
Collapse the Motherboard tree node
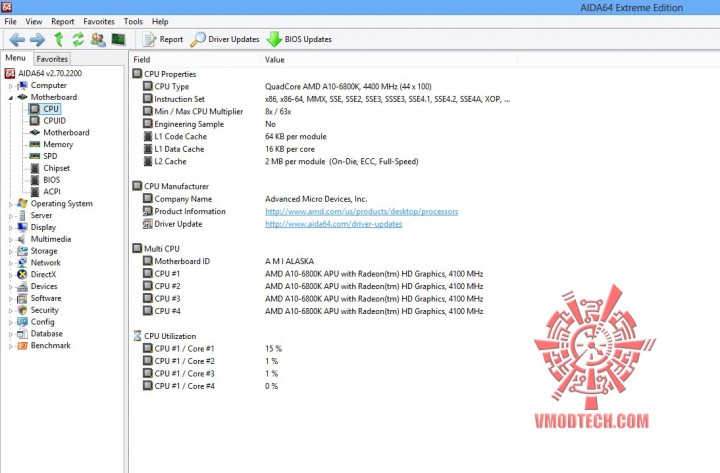(x=11, y=98)
